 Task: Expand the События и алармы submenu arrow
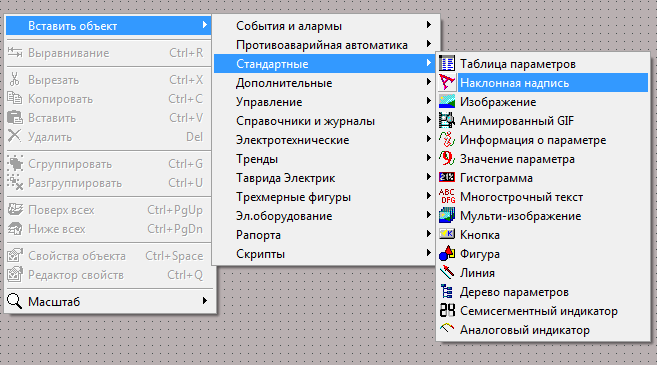(x=429, y=25)
